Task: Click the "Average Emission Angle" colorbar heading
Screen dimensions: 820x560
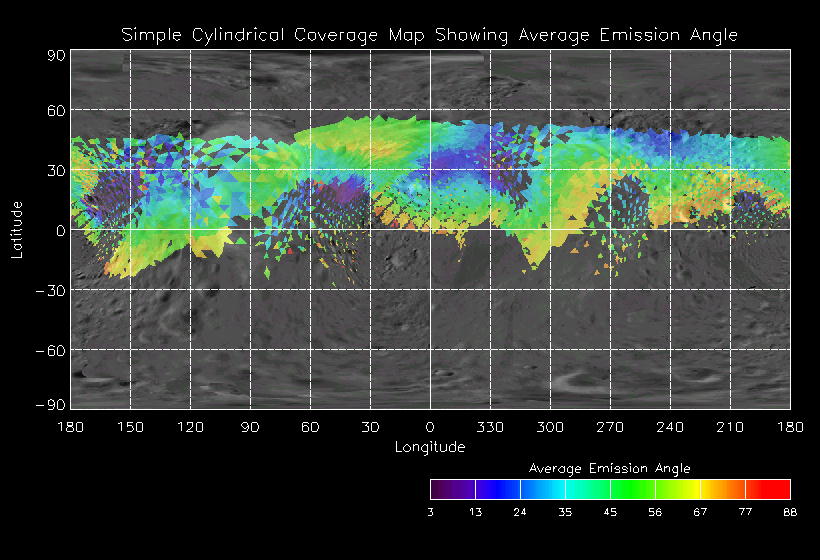Action: coord(609,468)
